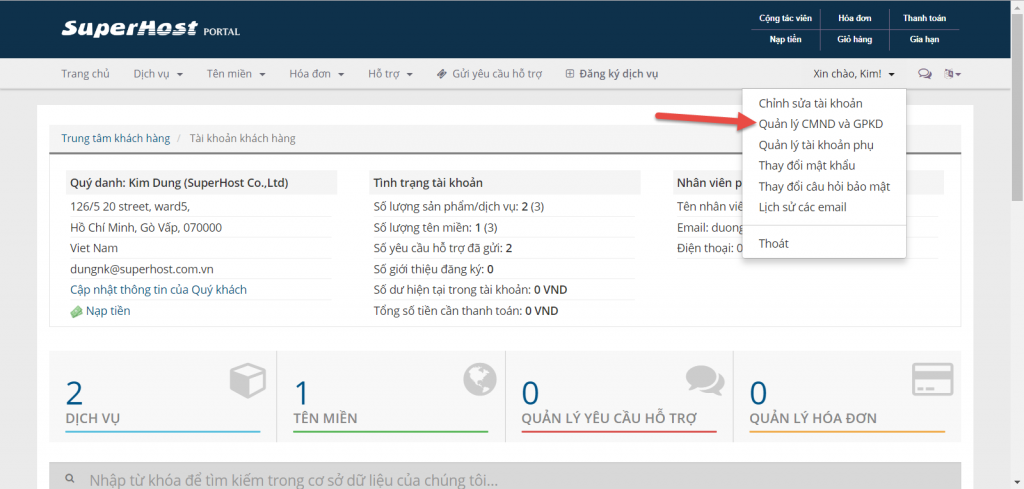The width and height of the screenshot is (1024, 489).
Task: Expand the Dịch vụ dropdown menu
Action: [159, 74]
